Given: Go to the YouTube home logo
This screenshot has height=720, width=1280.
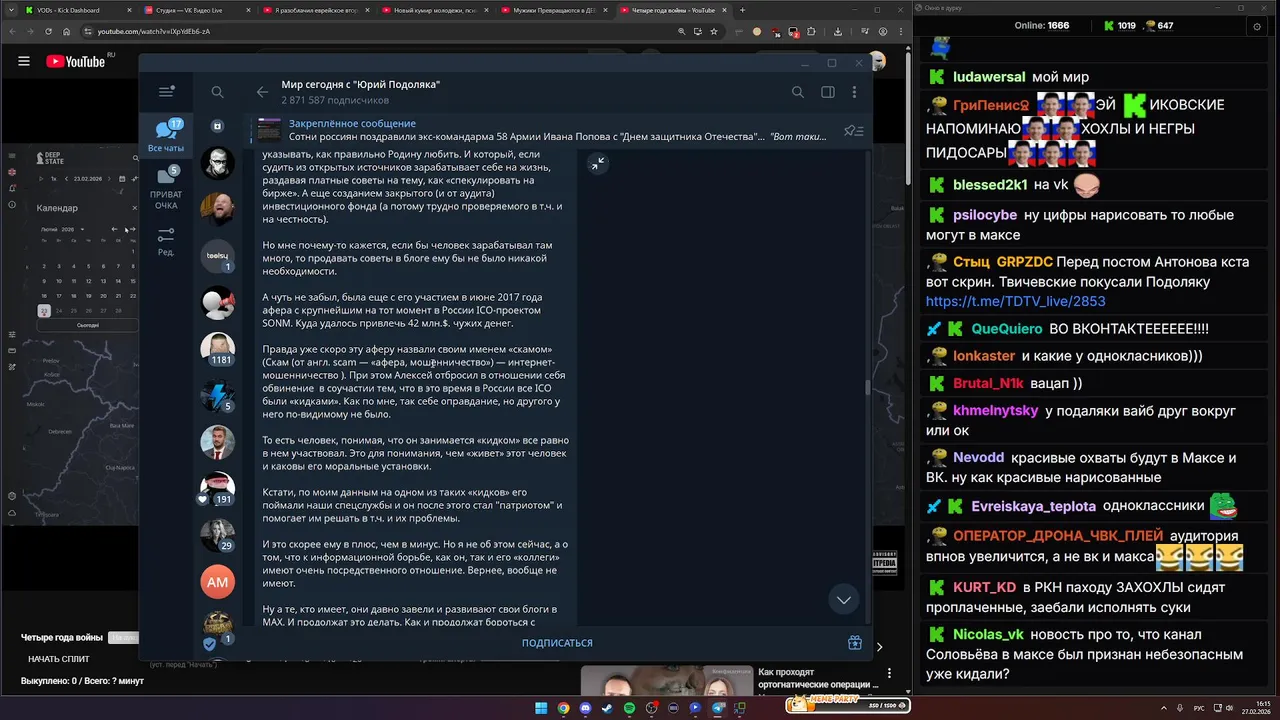Looking at the screenshot, I should coord(76,61).
